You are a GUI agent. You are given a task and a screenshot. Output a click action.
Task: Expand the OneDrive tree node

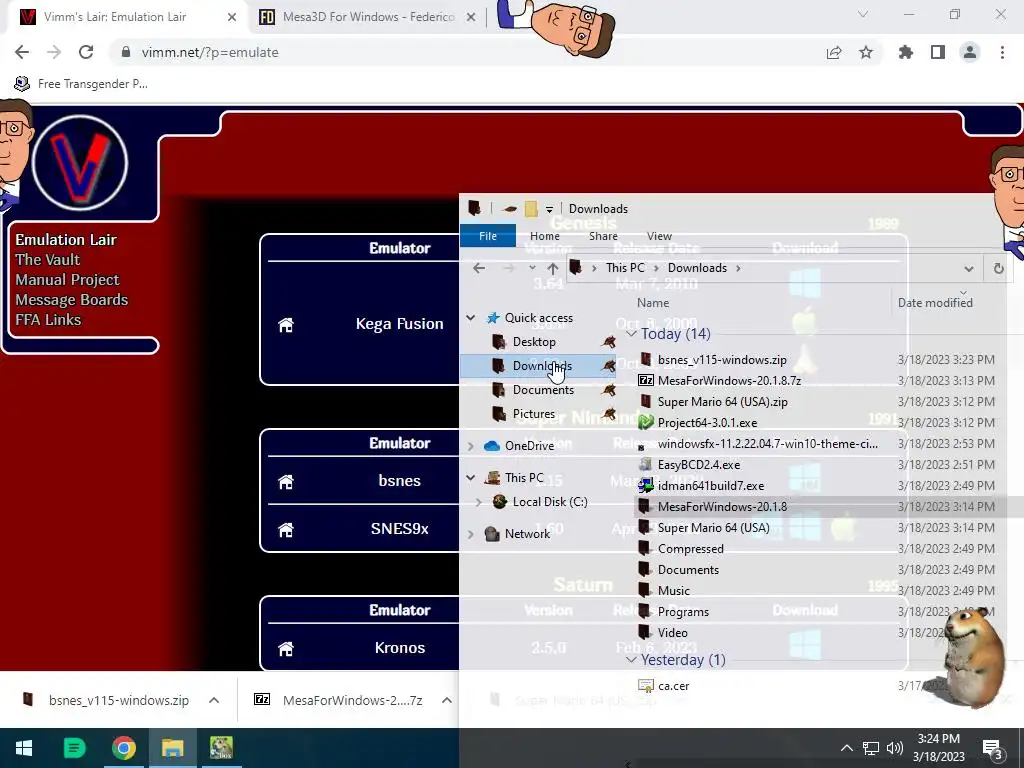470,446
